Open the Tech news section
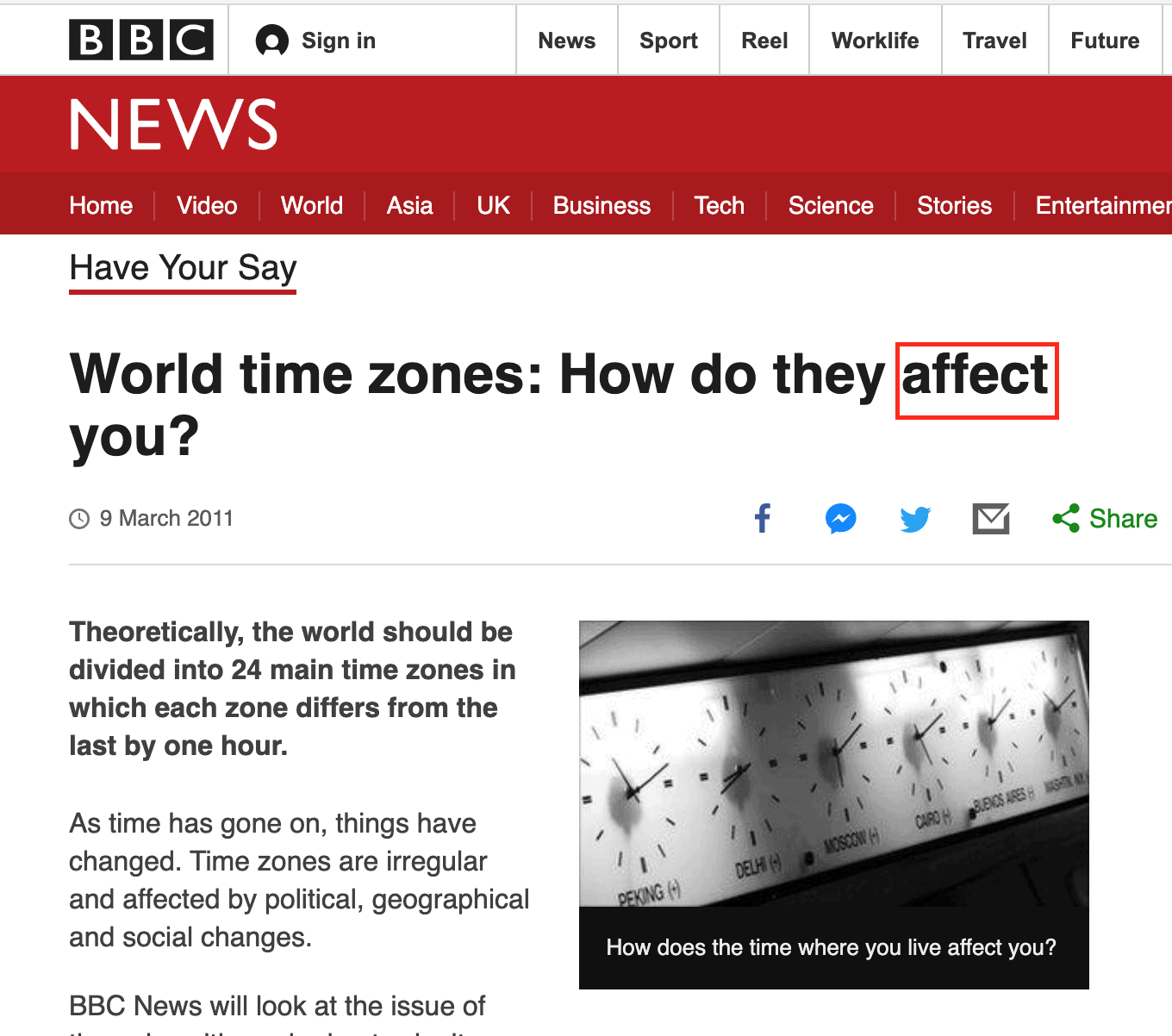 [719, 205]
